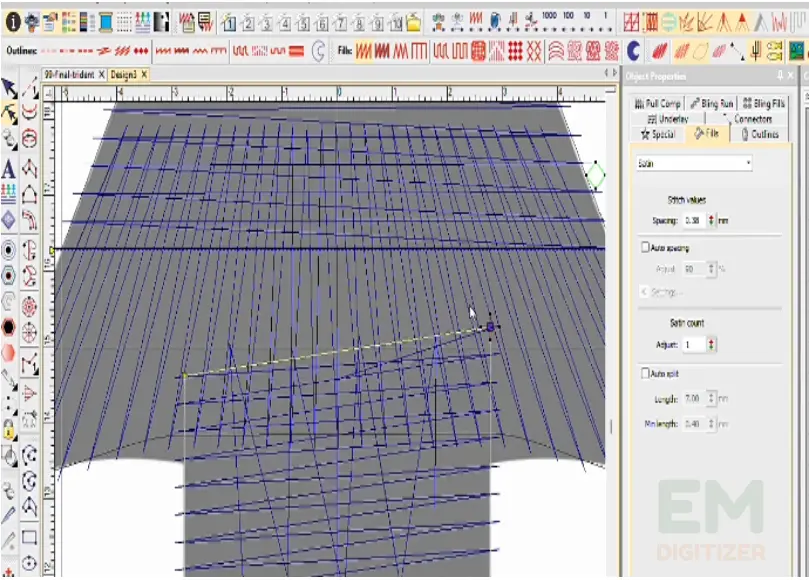Click the square stitch angle handle on canvas
809x580 pixels.
click(490, 327)
